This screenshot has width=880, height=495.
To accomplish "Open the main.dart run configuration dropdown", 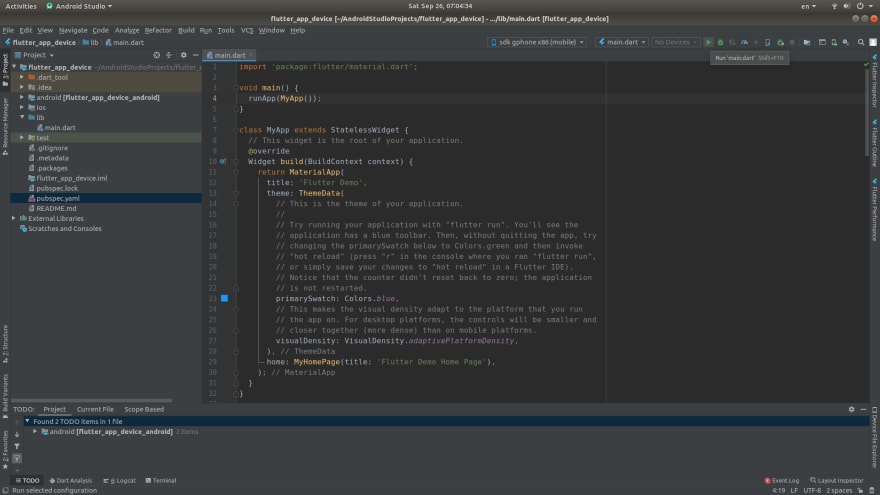I will 622,43.
